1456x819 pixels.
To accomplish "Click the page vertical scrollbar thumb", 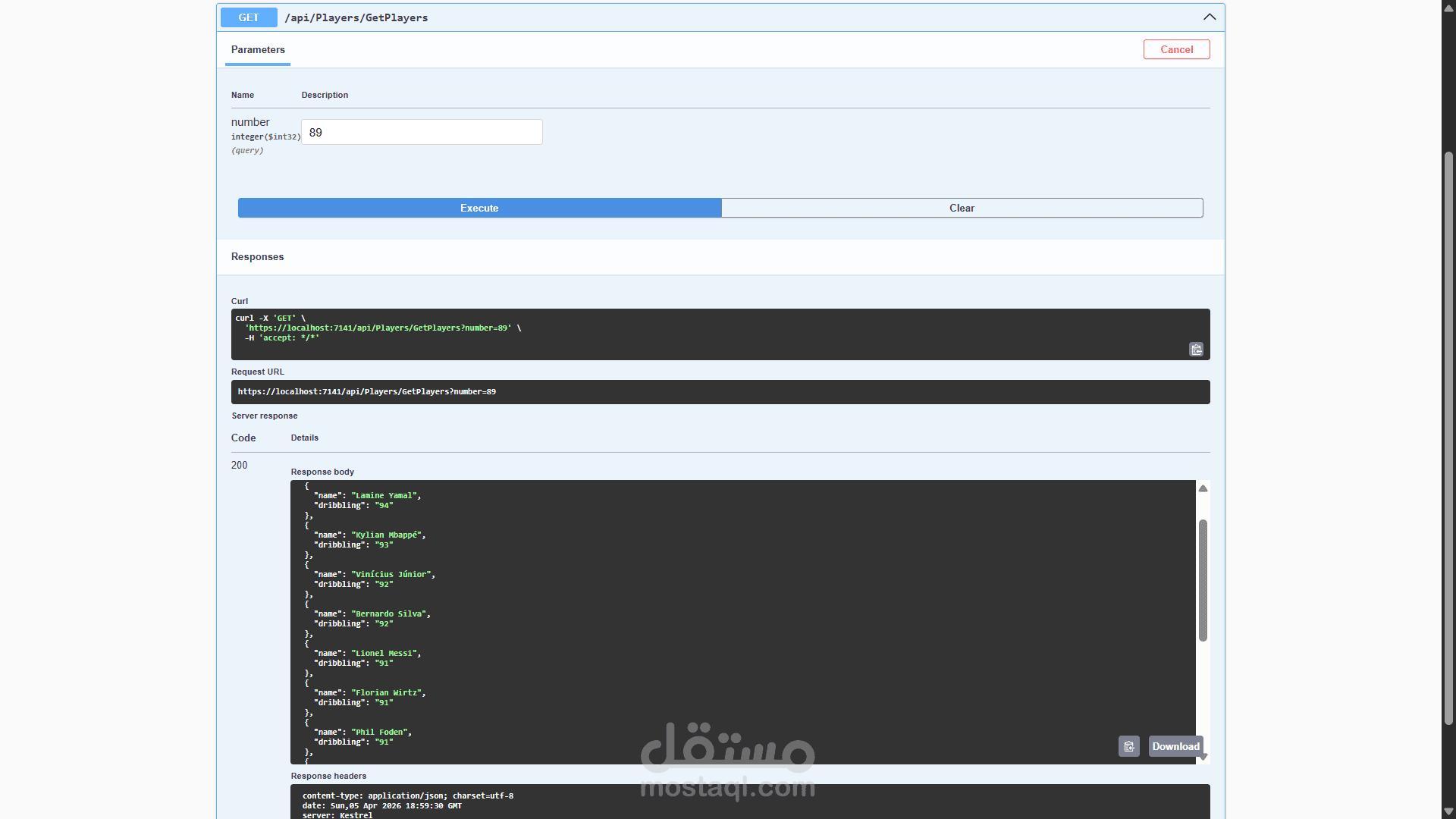I will (x=1448, y=438).
